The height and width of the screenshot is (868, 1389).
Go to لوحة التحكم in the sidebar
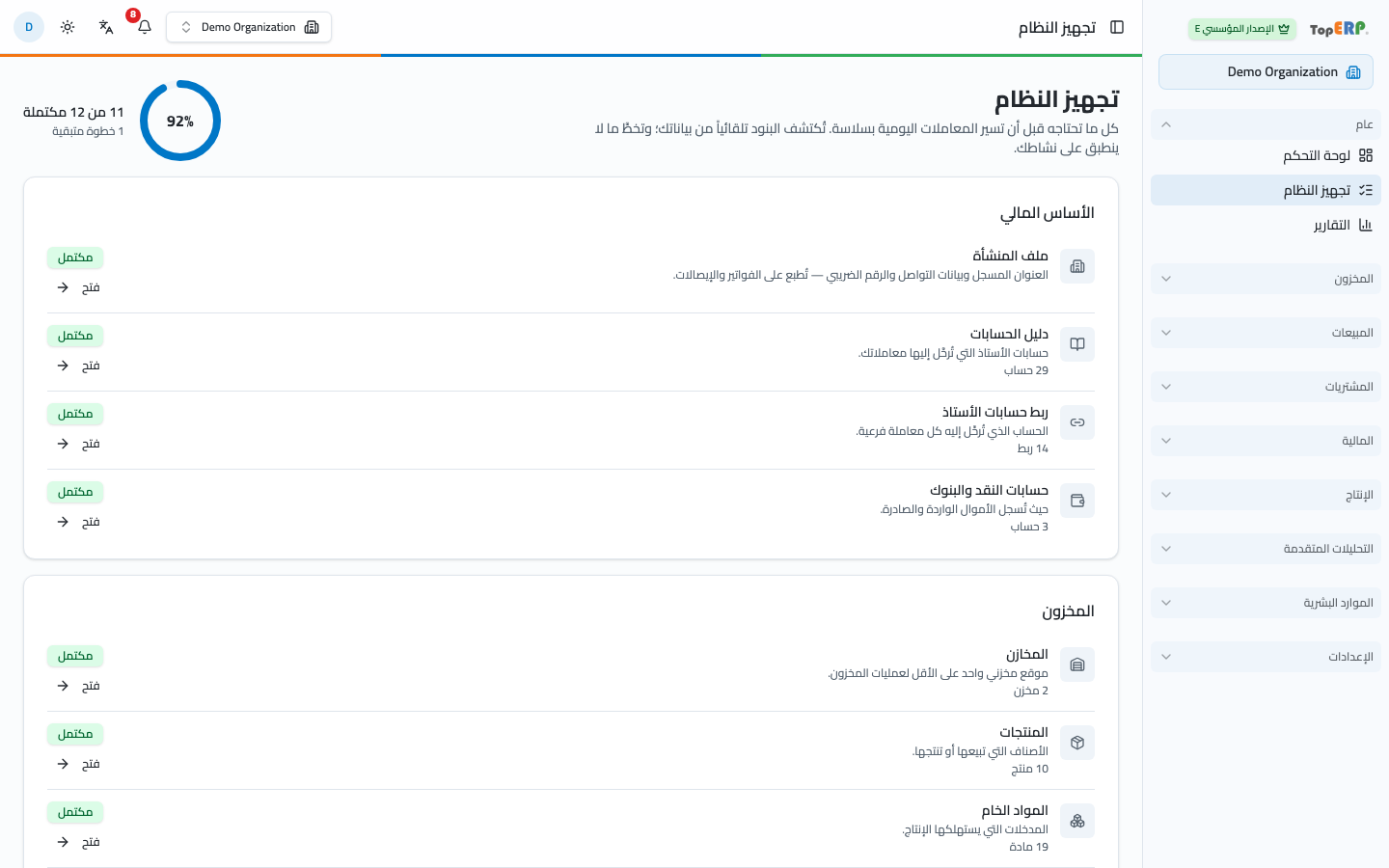1266,155
